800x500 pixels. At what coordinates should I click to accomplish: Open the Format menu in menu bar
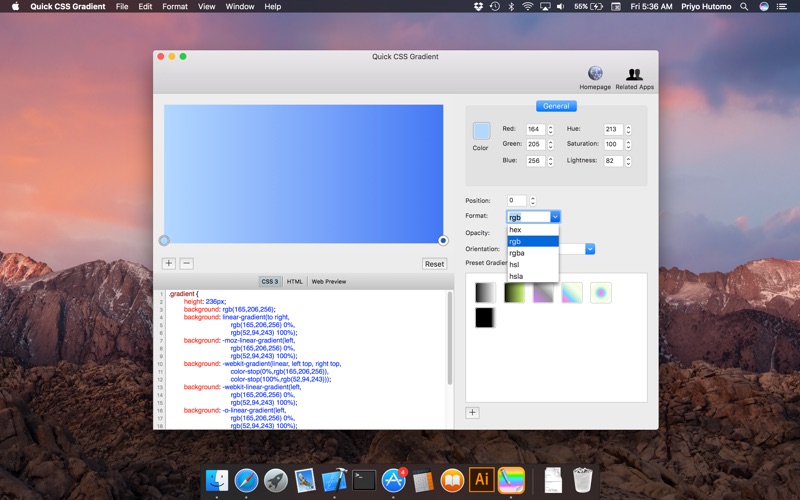pos(175,7)
